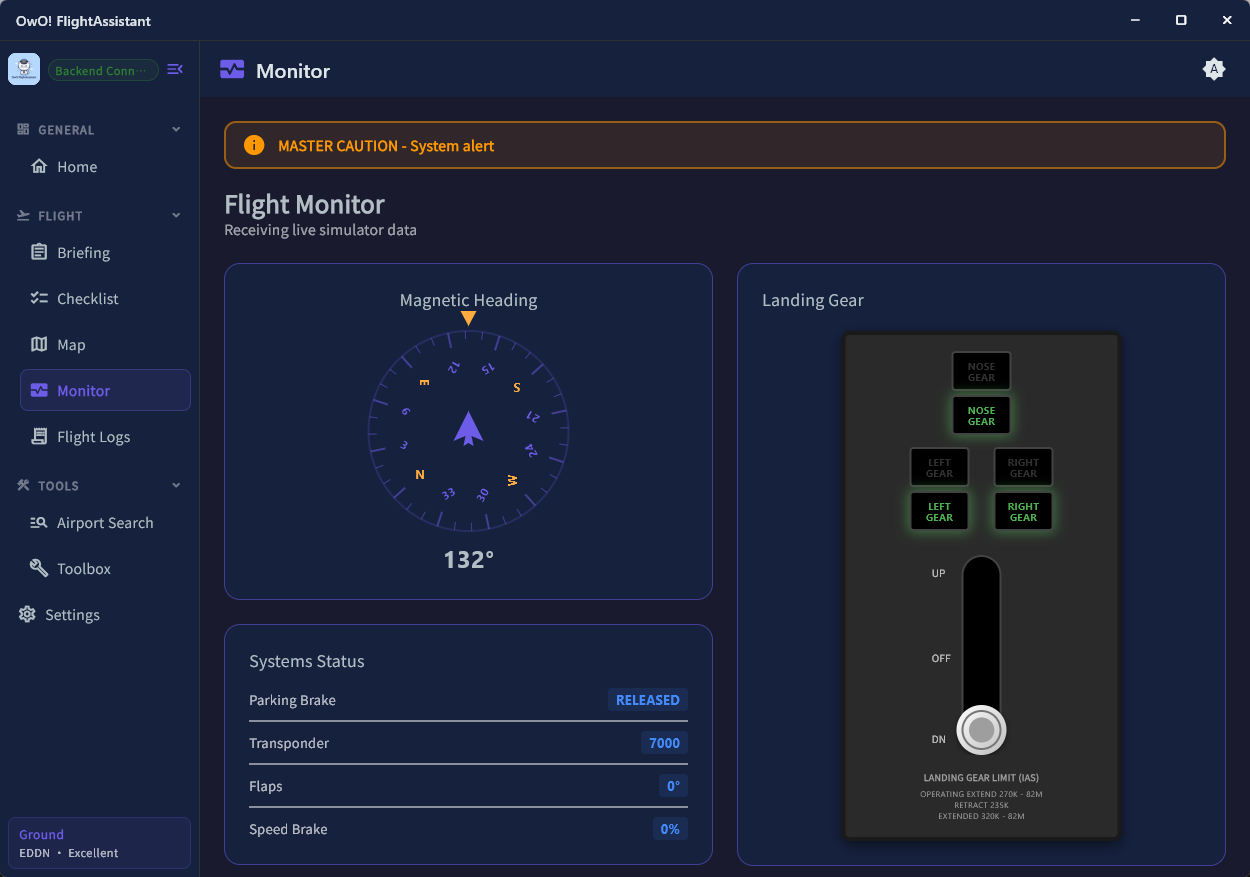Open the Home page

click(105, 167)
